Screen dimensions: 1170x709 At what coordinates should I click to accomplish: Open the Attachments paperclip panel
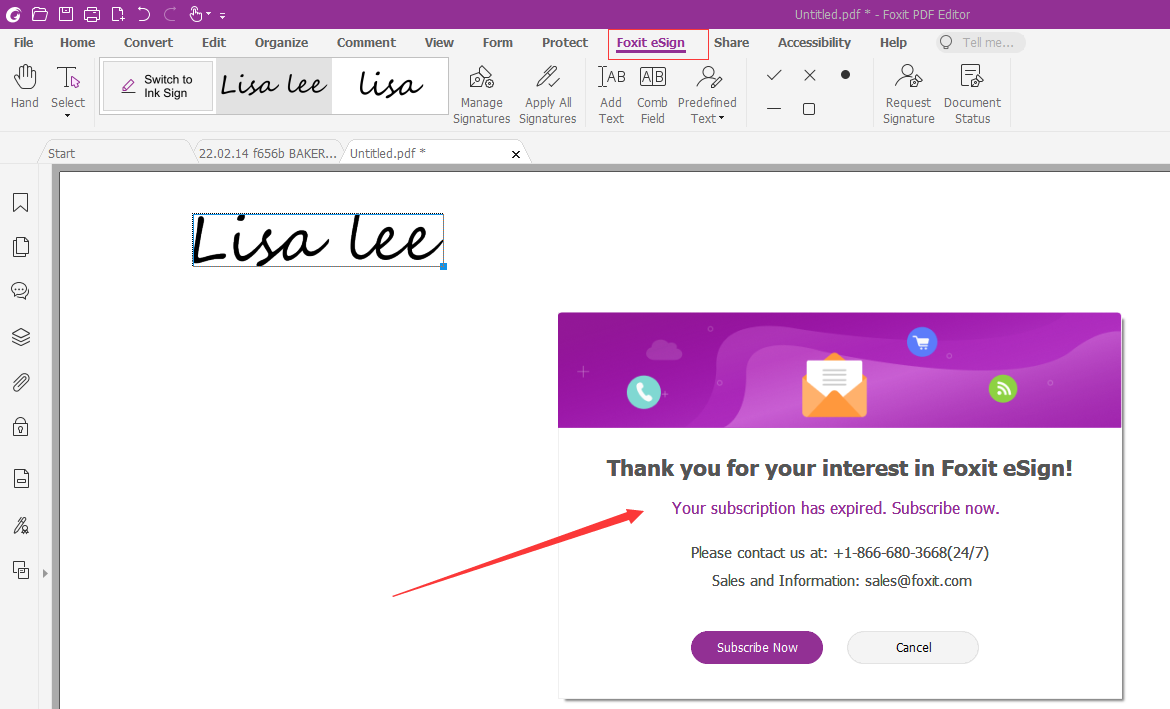click(21, 383)
